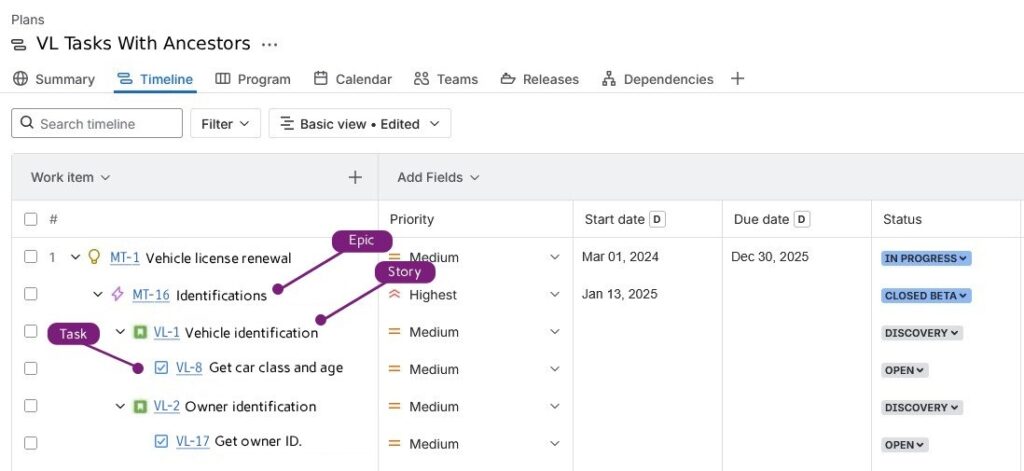Click the plus icon beside Work item header
1024x471 pixels.
pyautogui.click(x=354, y=177)
